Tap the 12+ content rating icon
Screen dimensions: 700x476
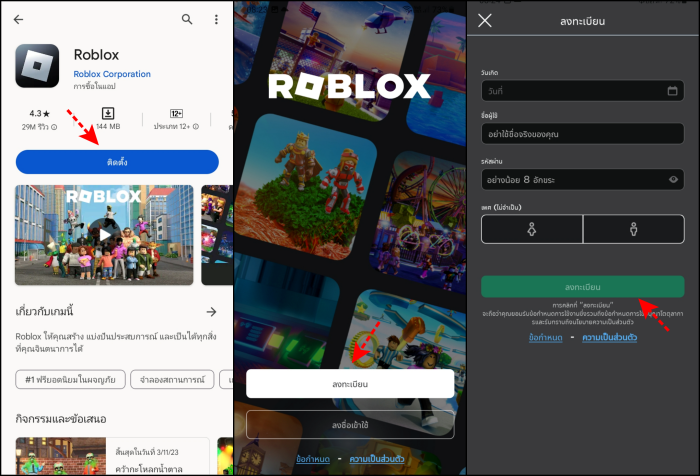pyautogui.click(x=176, y=113)
